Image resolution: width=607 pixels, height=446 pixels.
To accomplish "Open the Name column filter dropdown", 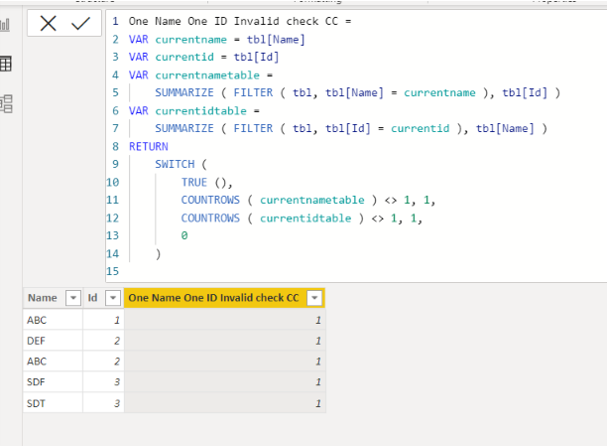I will tap(73, 298).
